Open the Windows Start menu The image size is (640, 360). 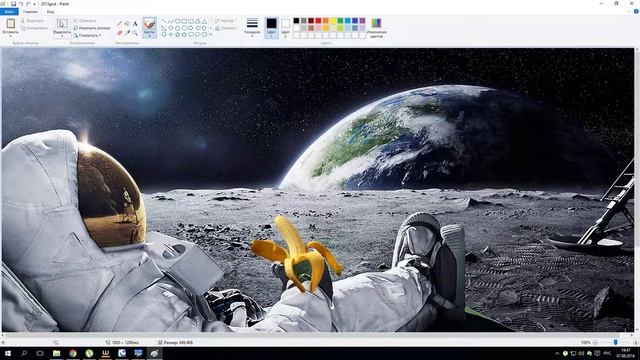(x=8, y=353)
